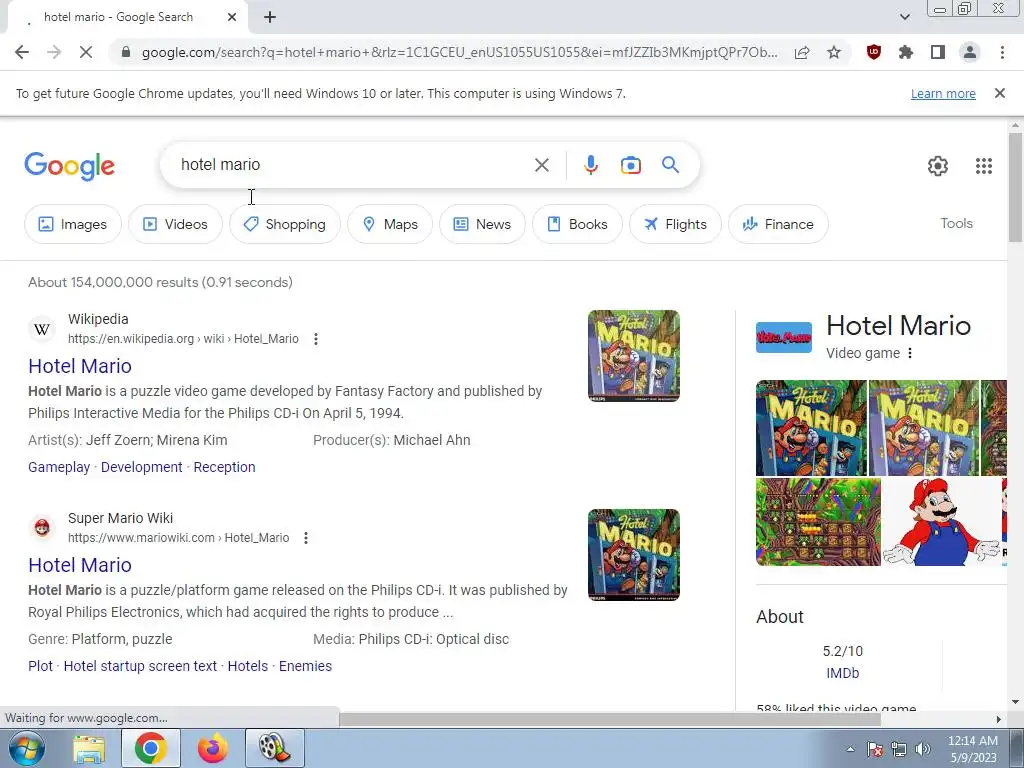Go back to the previous page

(x=22, y=52)
